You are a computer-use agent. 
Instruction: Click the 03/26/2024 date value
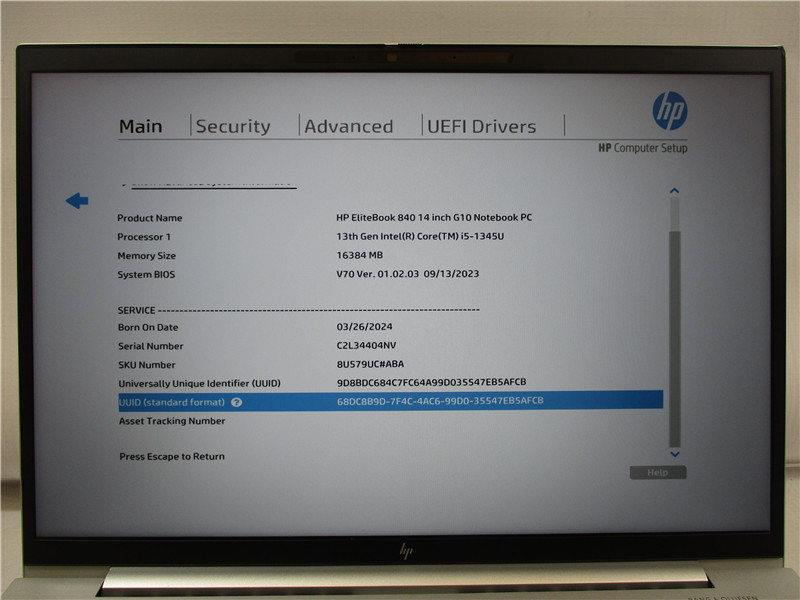[364, 327]
